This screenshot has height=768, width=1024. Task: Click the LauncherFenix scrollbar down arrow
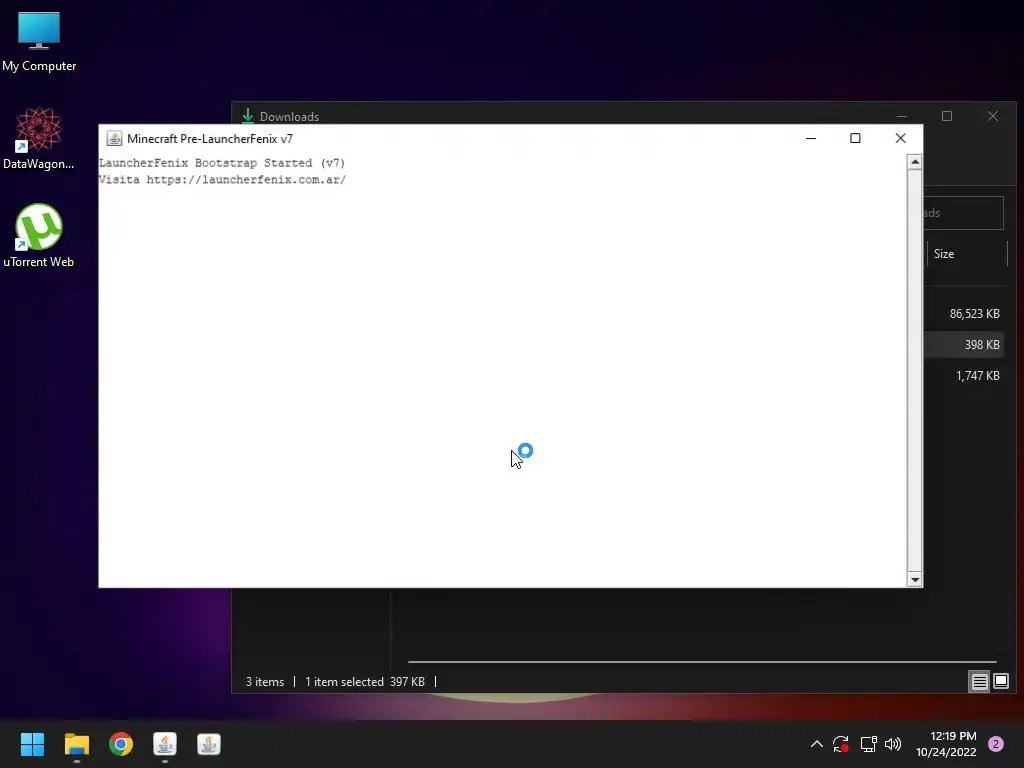click(915, 579)
